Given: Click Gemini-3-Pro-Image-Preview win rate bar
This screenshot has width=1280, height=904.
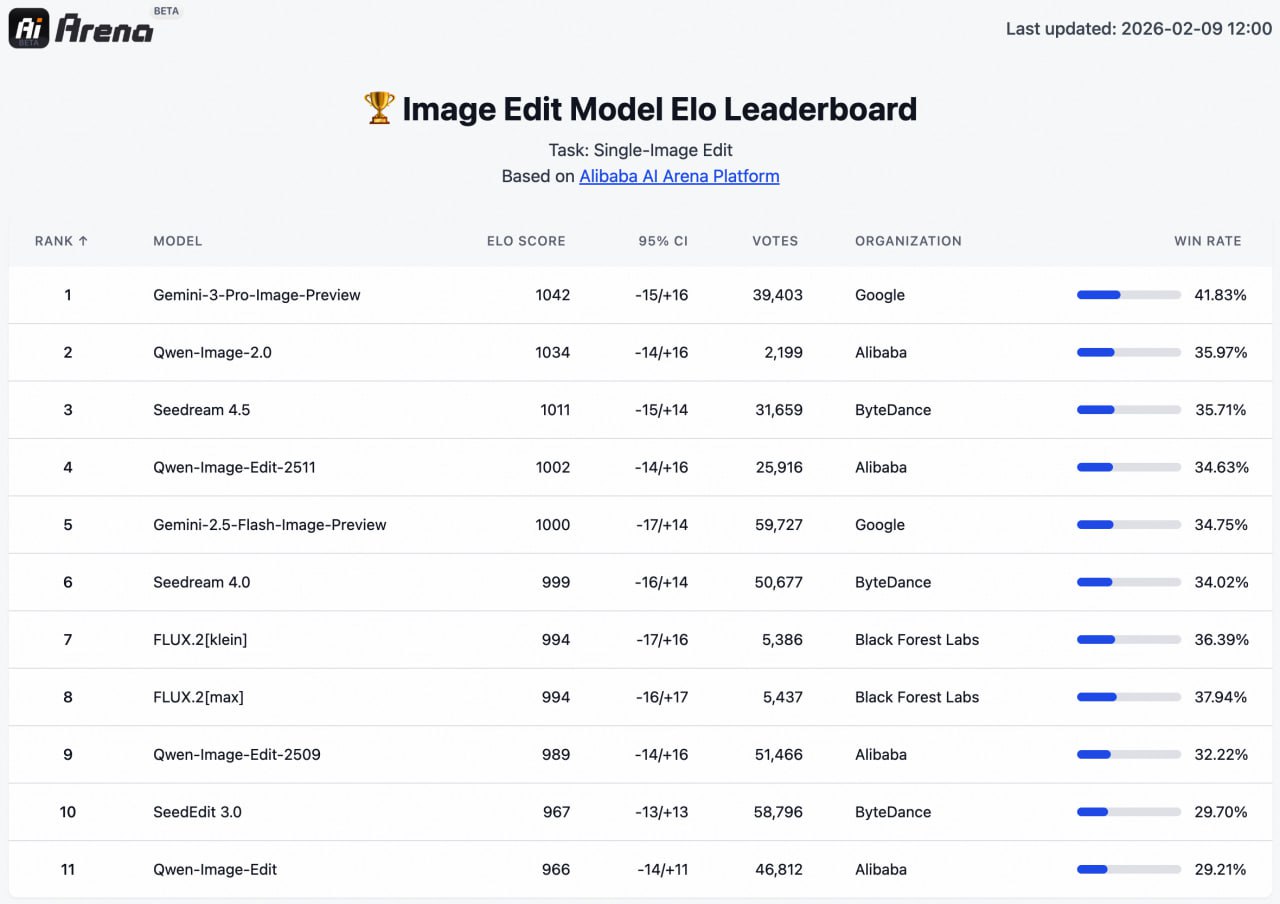Looking at the screenshot, I should [1128, 295].
